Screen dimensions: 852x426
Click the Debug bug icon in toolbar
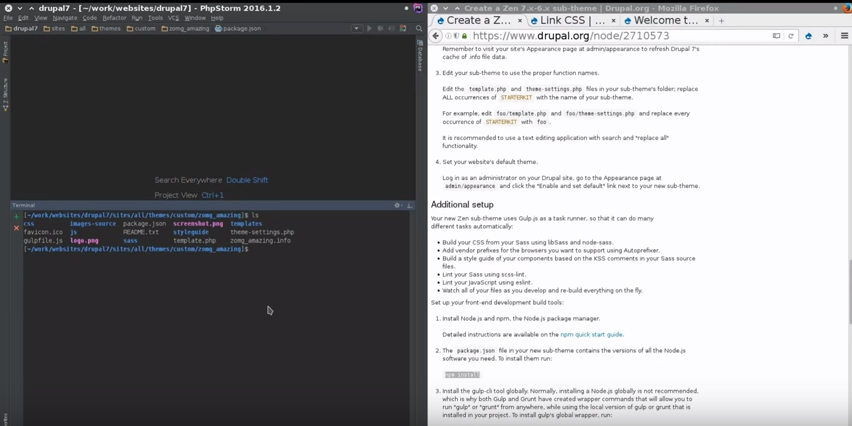[x=380, y=28]
